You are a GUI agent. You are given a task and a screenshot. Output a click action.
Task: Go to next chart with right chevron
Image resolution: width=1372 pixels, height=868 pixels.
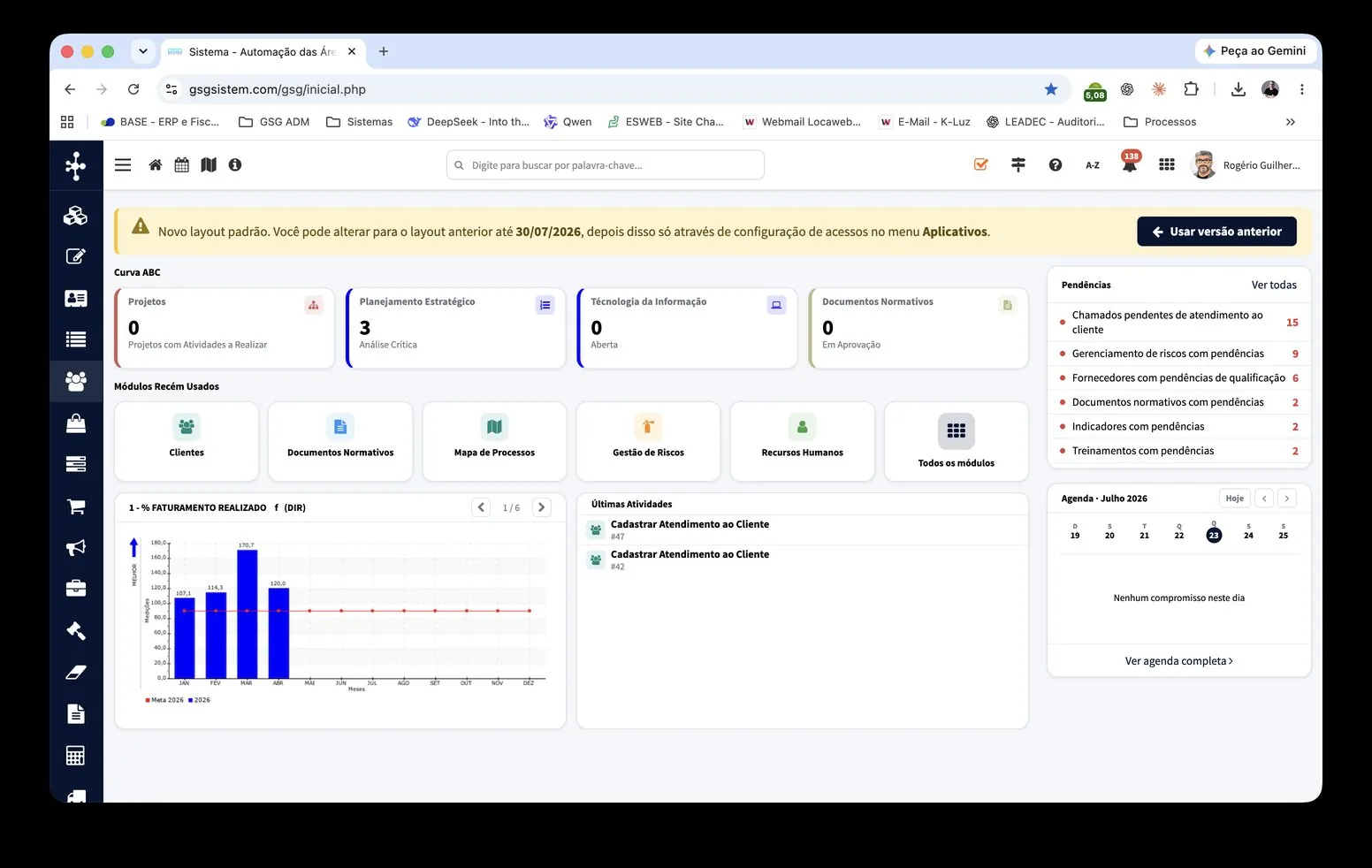[x=542, y=507]
